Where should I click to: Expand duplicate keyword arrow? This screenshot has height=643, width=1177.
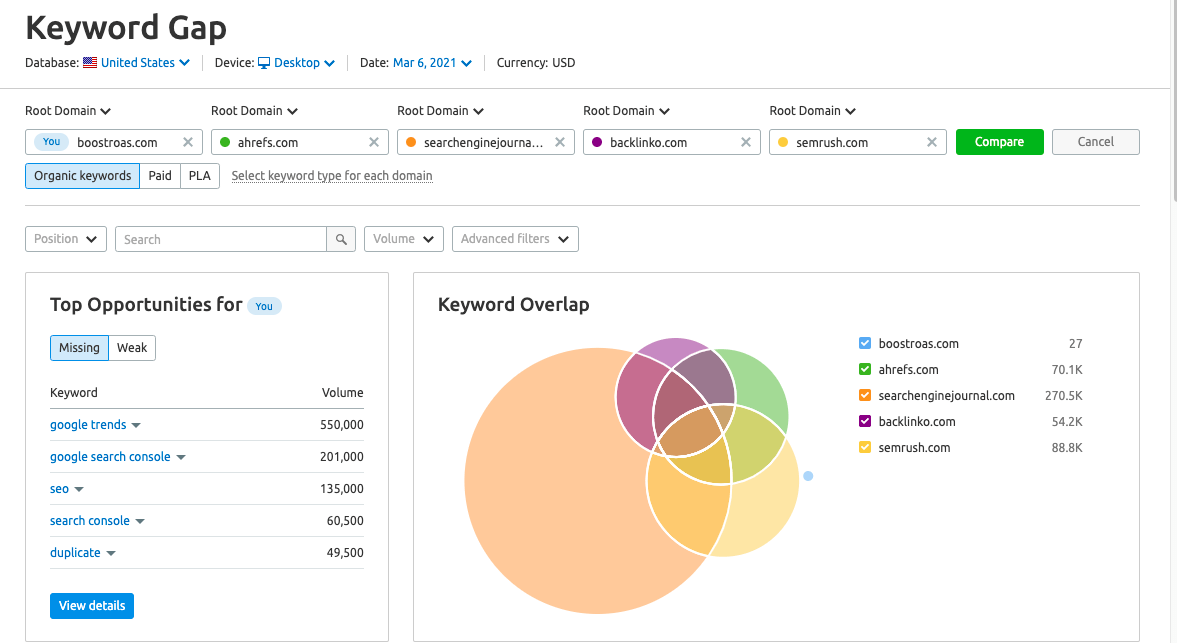(111, 554)
